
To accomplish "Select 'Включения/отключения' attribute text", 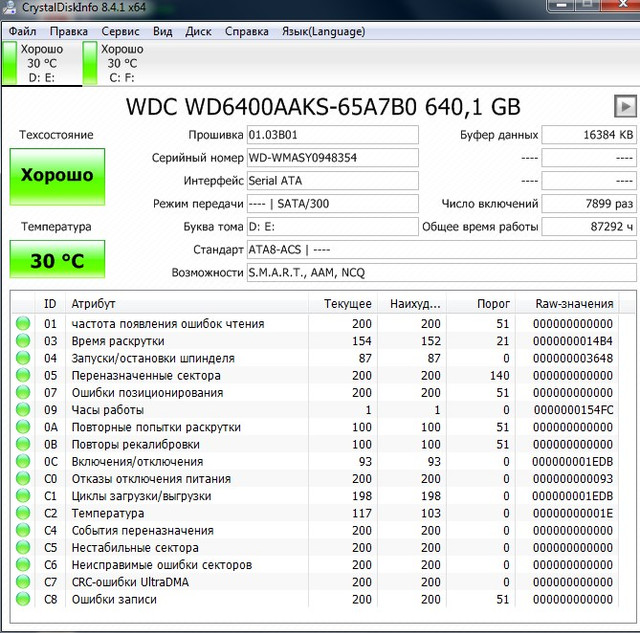I will 137,461.
